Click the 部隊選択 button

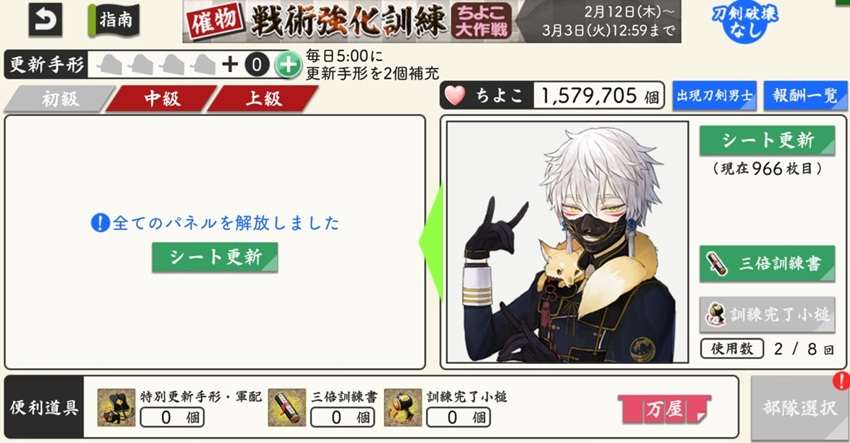click(x=800, y=408)
